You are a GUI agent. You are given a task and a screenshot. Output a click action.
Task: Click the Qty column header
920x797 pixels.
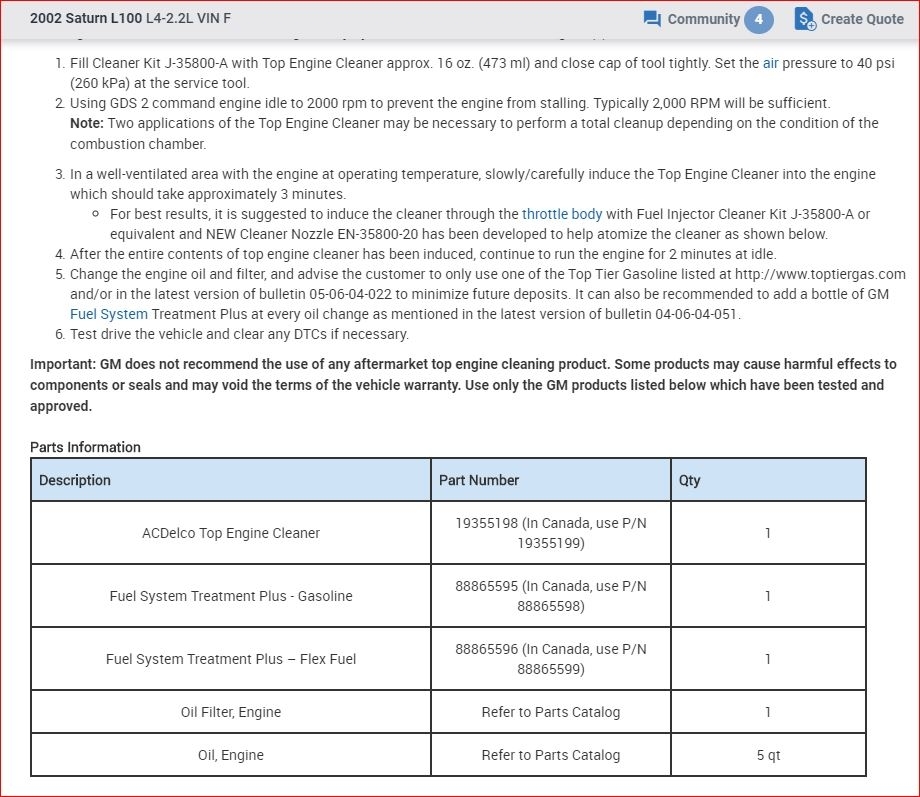[690, 480]
